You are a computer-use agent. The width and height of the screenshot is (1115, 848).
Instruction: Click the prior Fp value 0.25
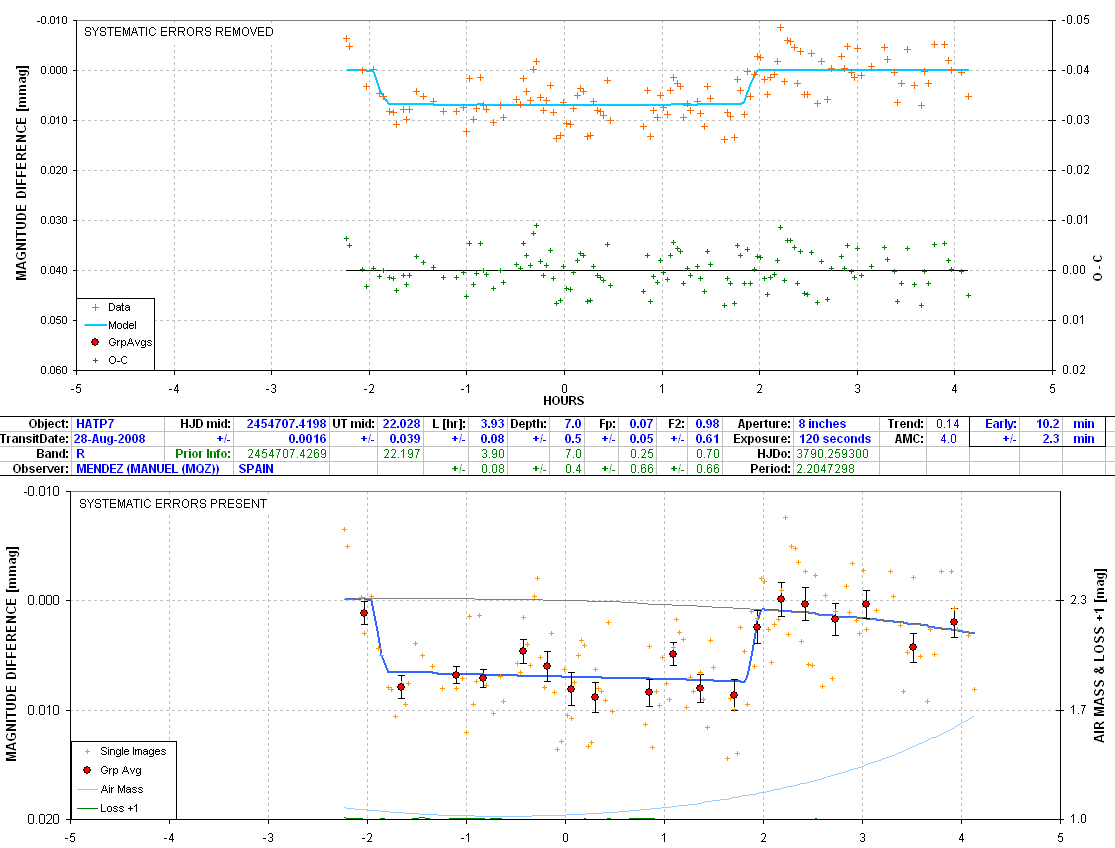(x=641, y=453)
